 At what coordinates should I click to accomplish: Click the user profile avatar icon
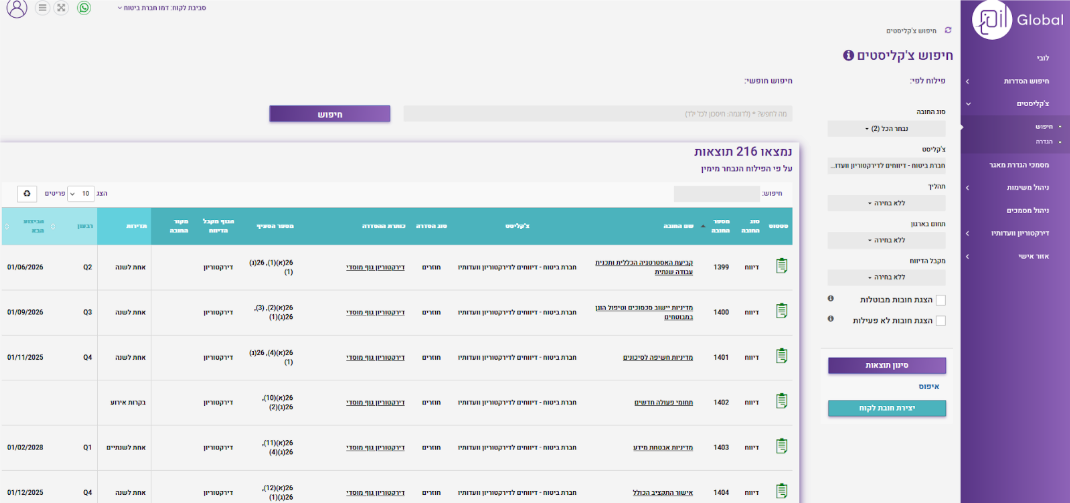click(x=17, y=9)
